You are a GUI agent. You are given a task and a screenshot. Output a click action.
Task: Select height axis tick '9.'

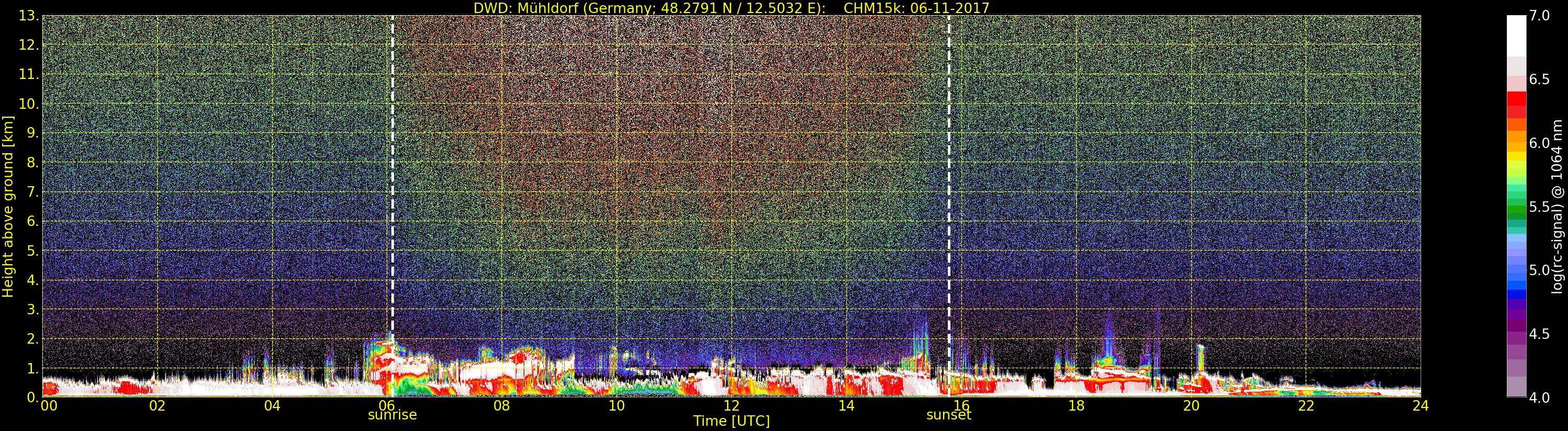(33, 133)
